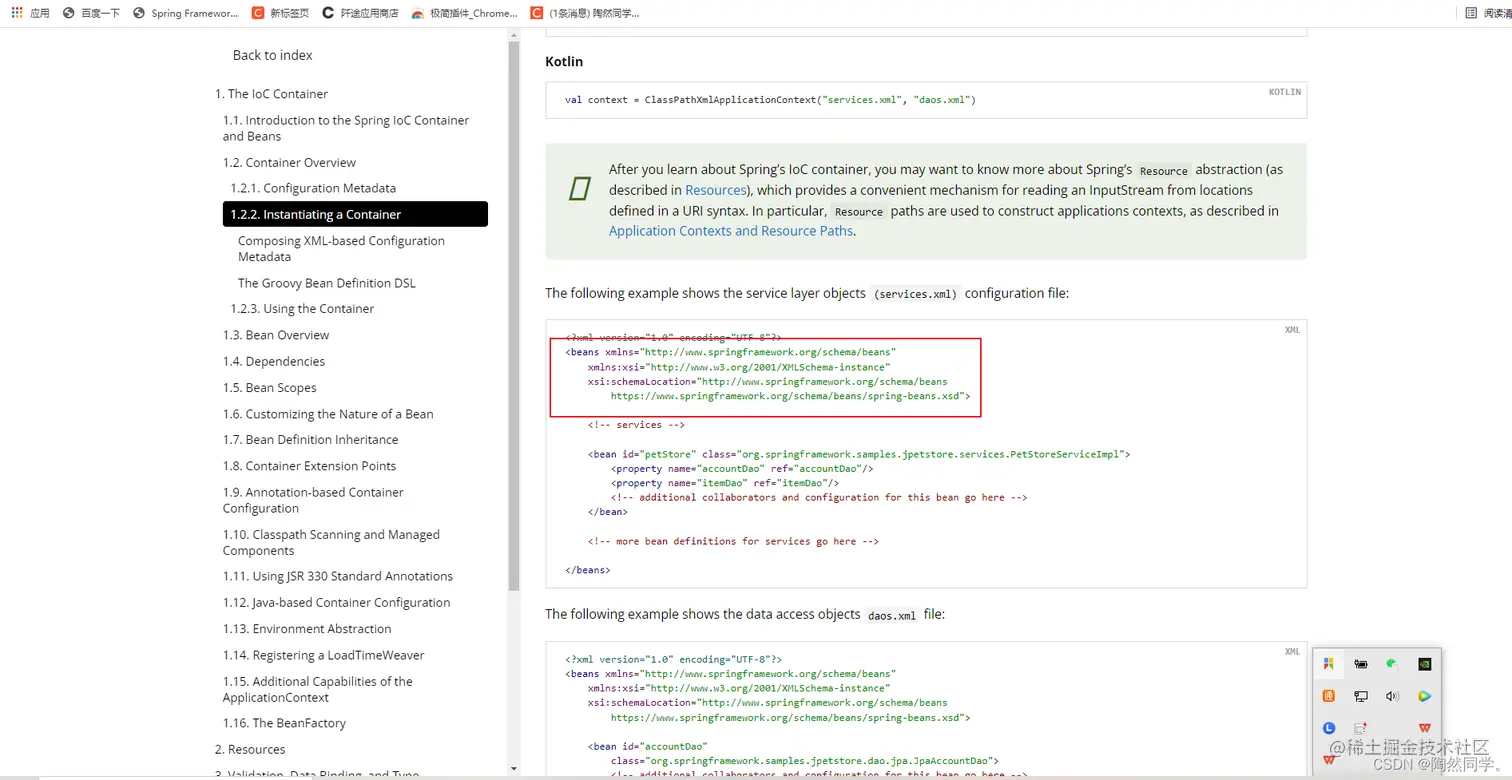Click the val context Kotlin code line

click(770, 100)
